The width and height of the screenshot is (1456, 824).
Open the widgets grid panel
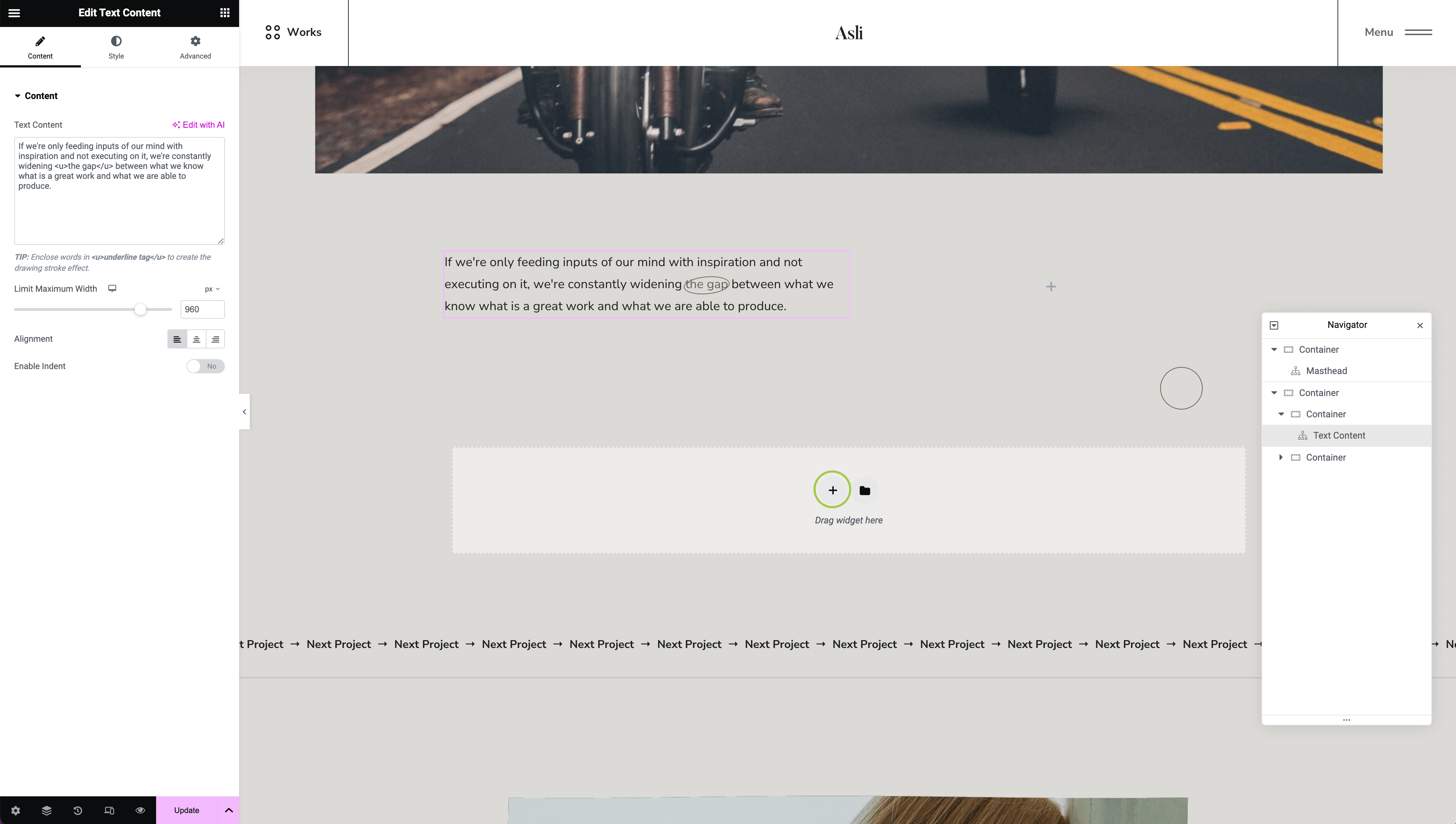point(225,13)
